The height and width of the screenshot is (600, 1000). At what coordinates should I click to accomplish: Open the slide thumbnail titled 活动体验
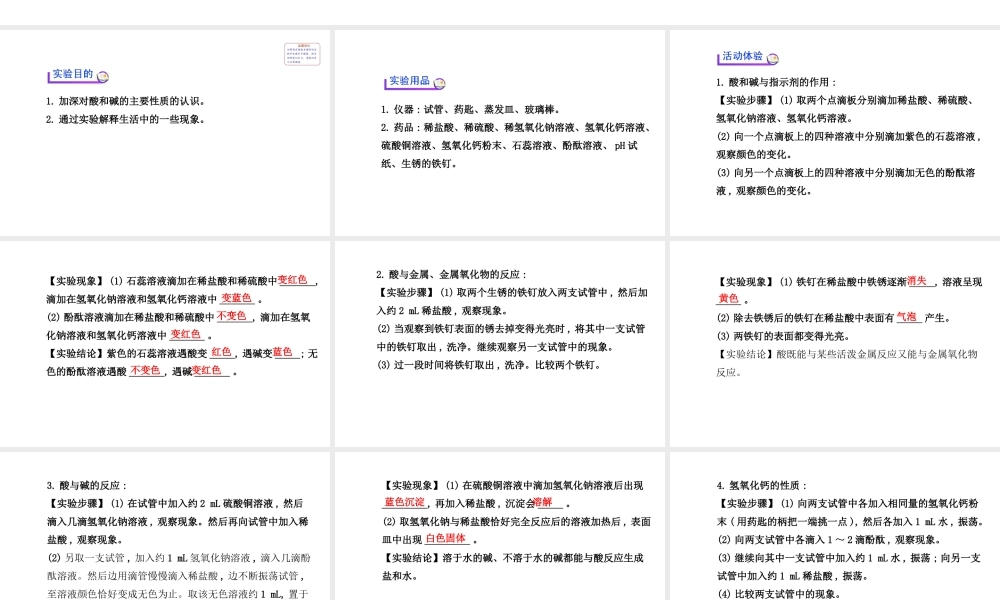click(x=835, y=133)
